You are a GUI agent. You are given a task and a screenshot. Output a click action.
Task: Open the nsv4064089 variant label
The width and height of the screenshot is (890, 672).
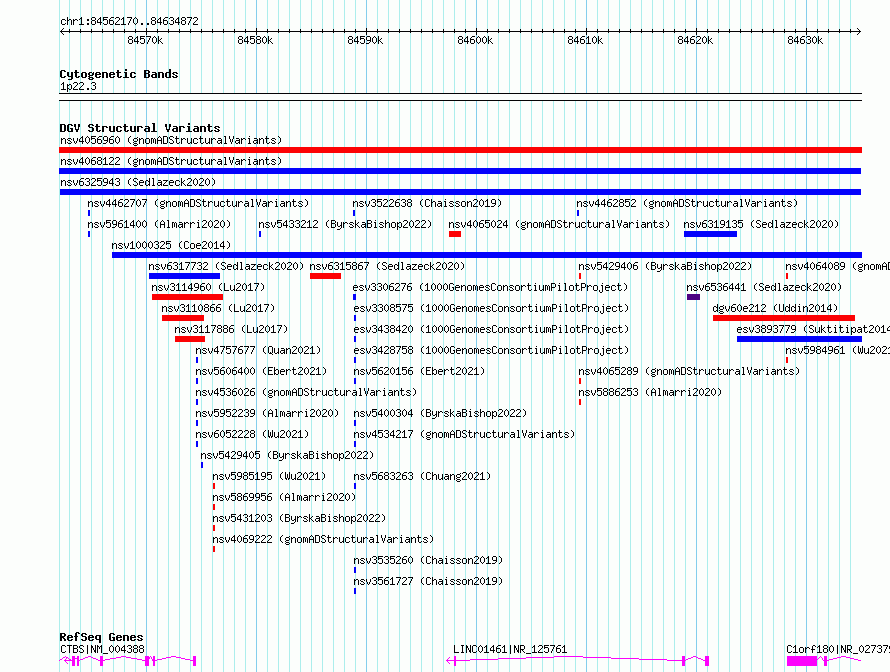pos(837,266)
